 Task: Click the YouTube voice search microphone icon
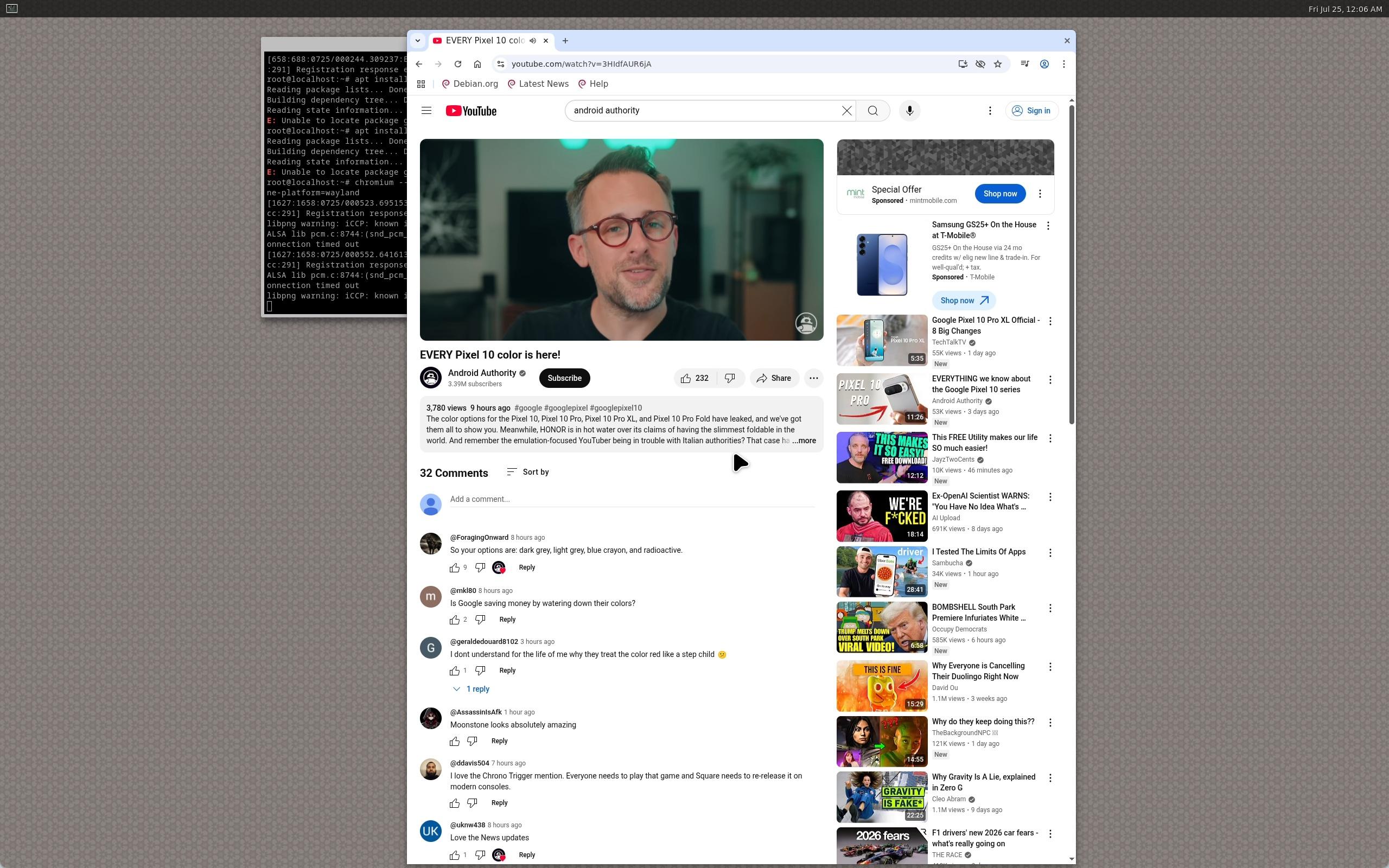click(x=909, y=111)
